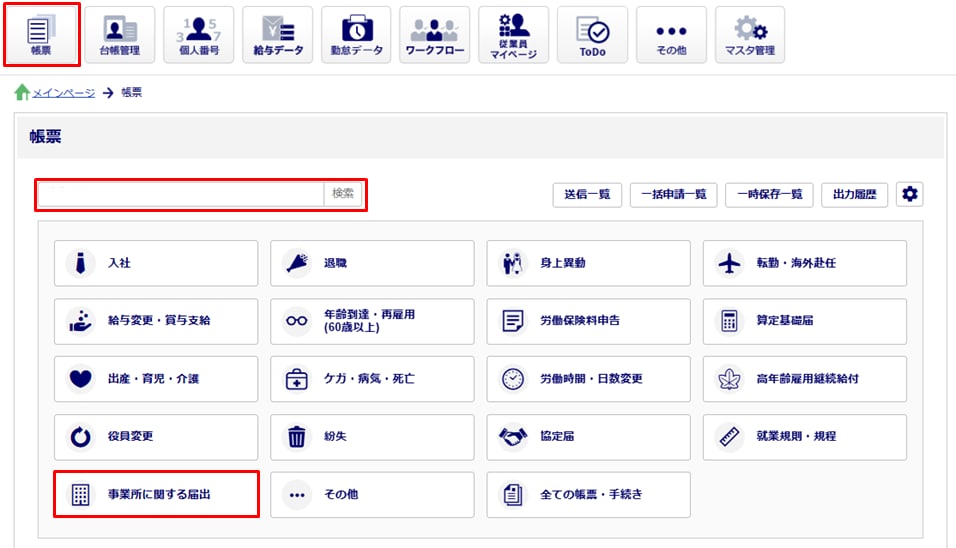Go to メインページ breadcrumb link
956x548 pixels.
[63, 93]
